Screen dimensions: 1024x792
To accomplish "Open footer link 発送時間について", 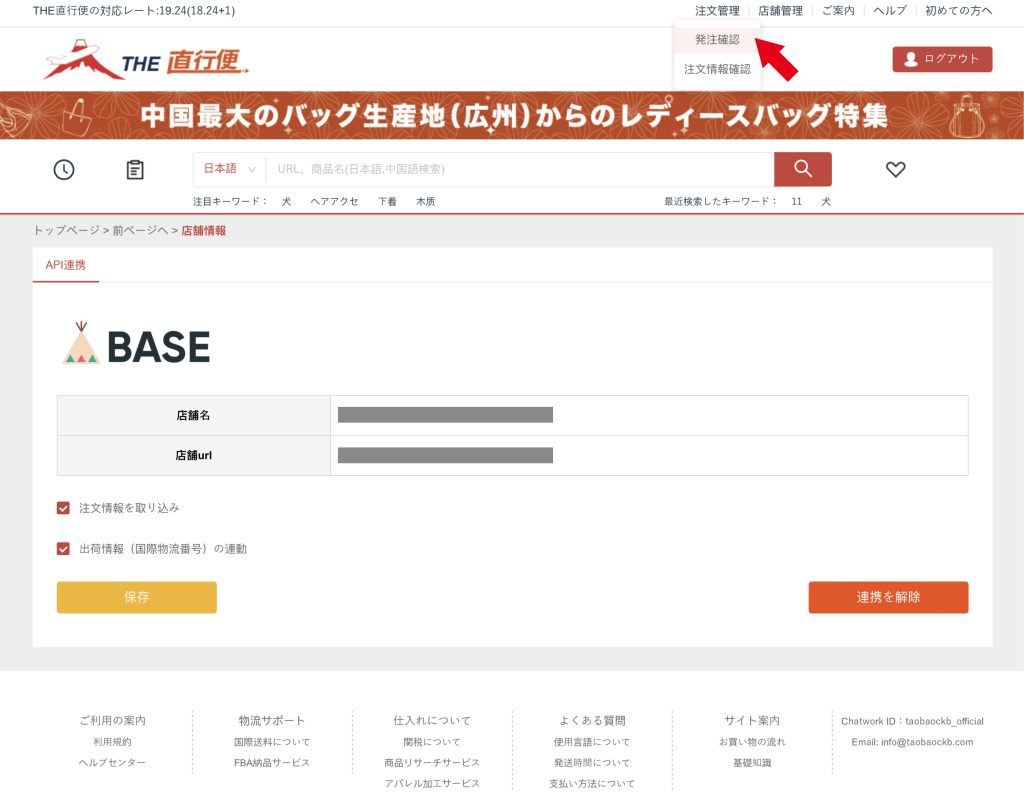I will point(592,763).
